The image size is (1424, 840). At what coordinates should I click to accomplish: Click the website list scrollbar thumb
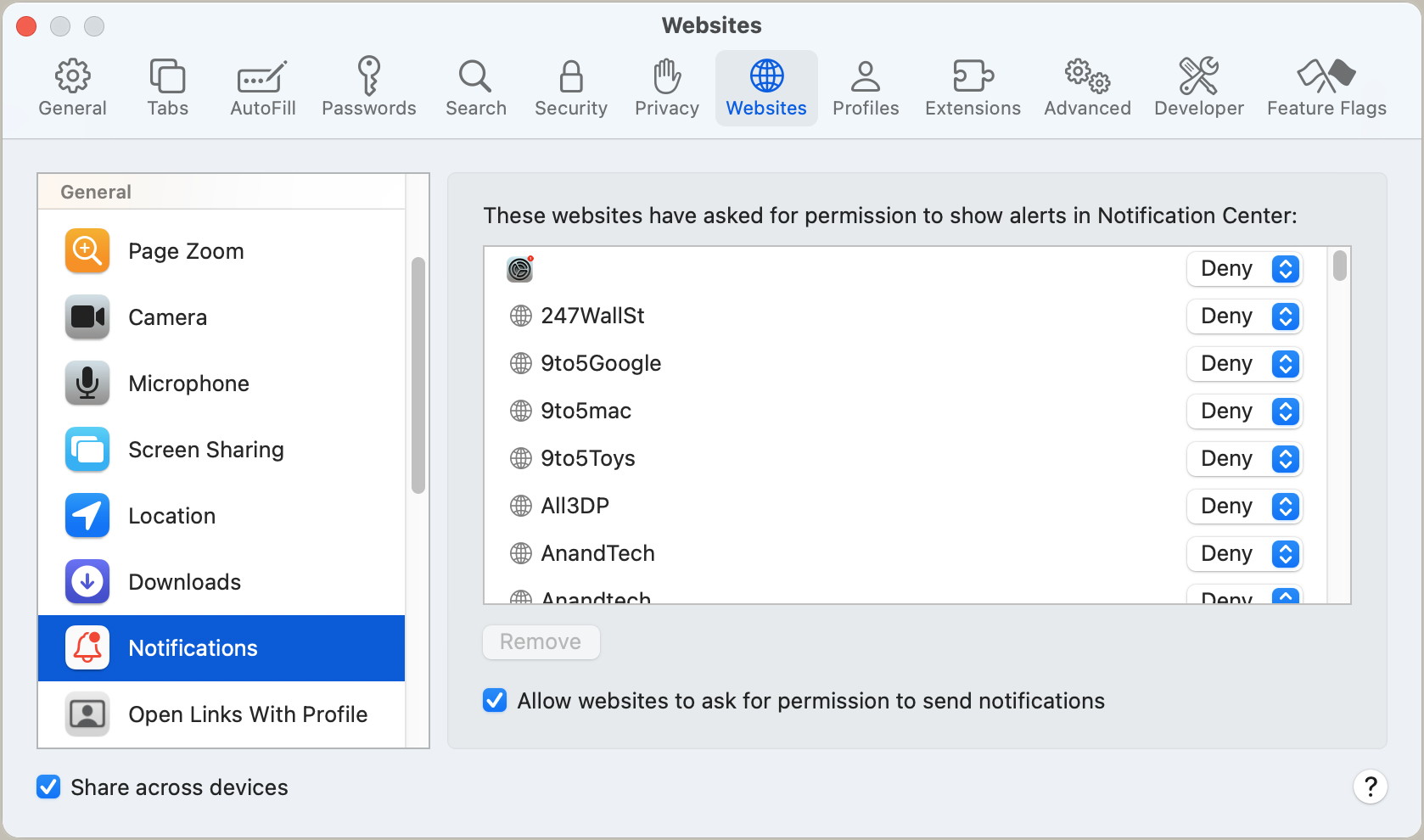click(x=1340, y=265)
